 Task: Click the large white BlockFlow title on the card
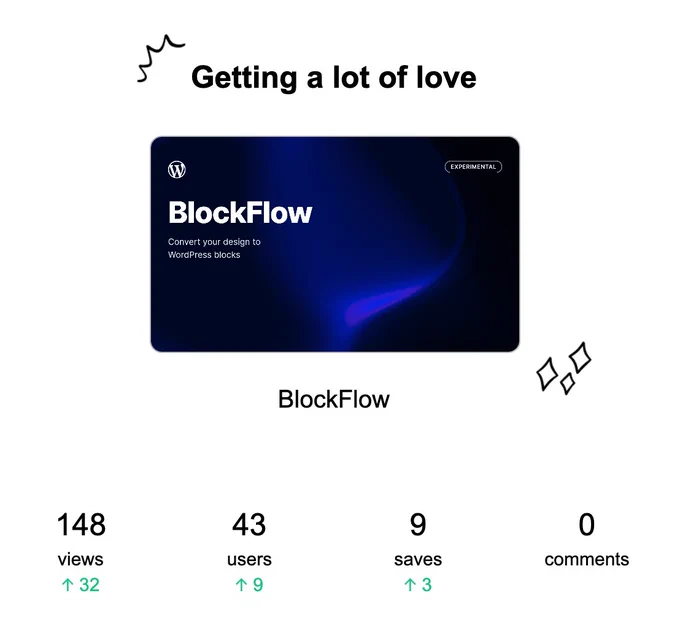[x=240, y=212]
